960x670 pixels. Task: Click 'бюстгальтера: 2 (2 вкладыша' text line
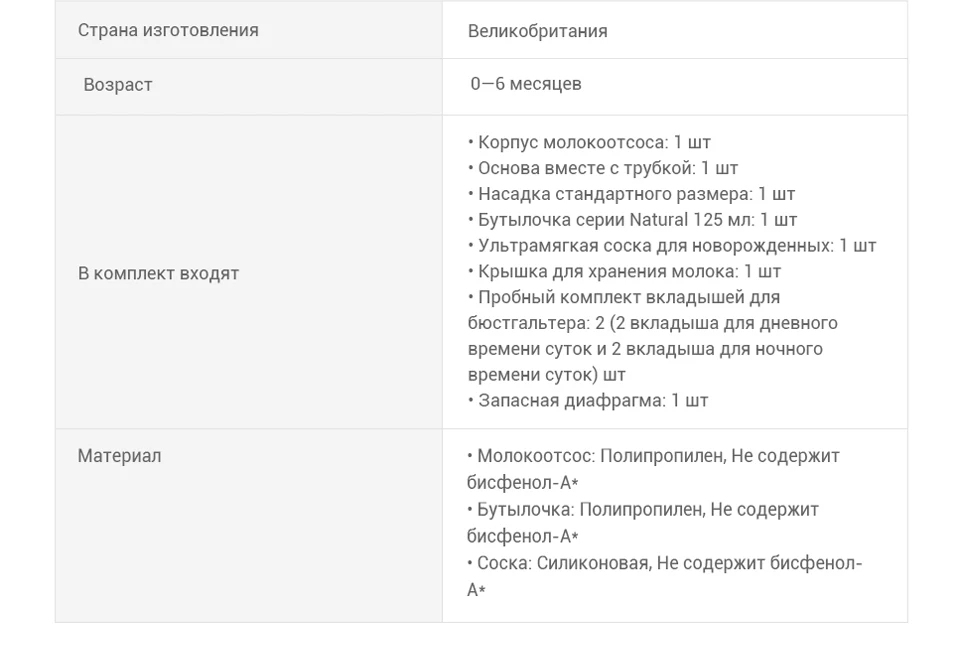[x=652, y=323]
